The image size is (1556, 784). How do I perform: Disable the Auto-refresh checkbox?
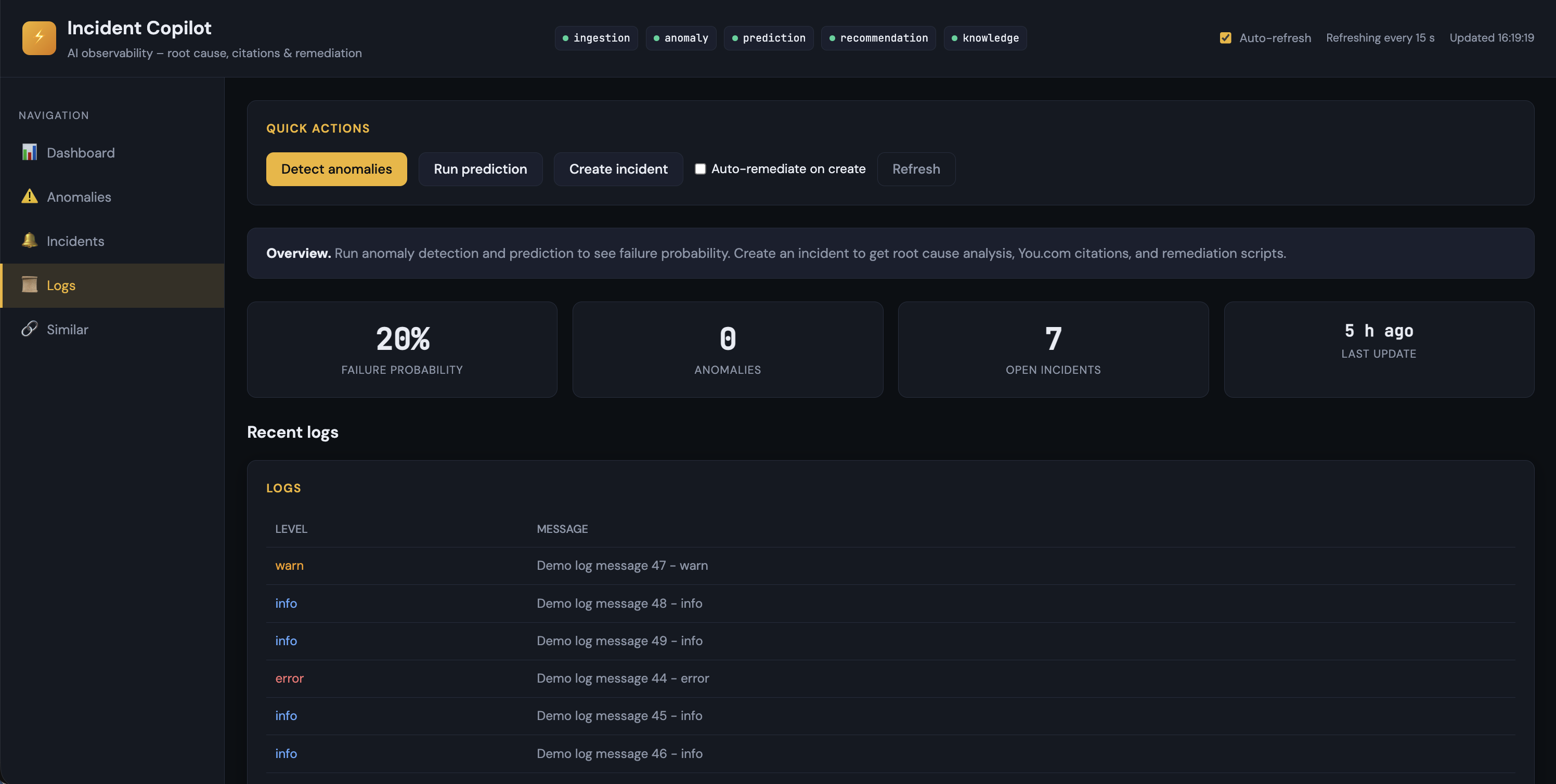[1225, 38]
